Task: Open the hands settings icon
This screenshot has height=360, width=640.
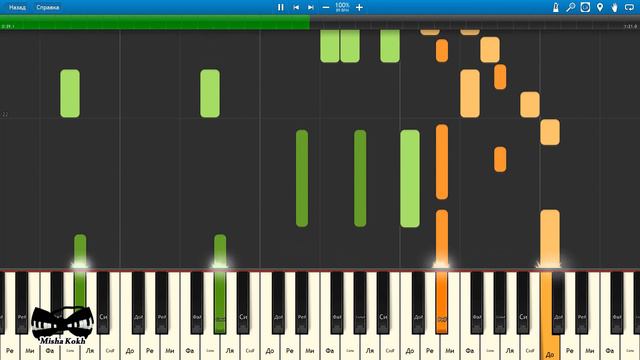Action: (614, 7)
